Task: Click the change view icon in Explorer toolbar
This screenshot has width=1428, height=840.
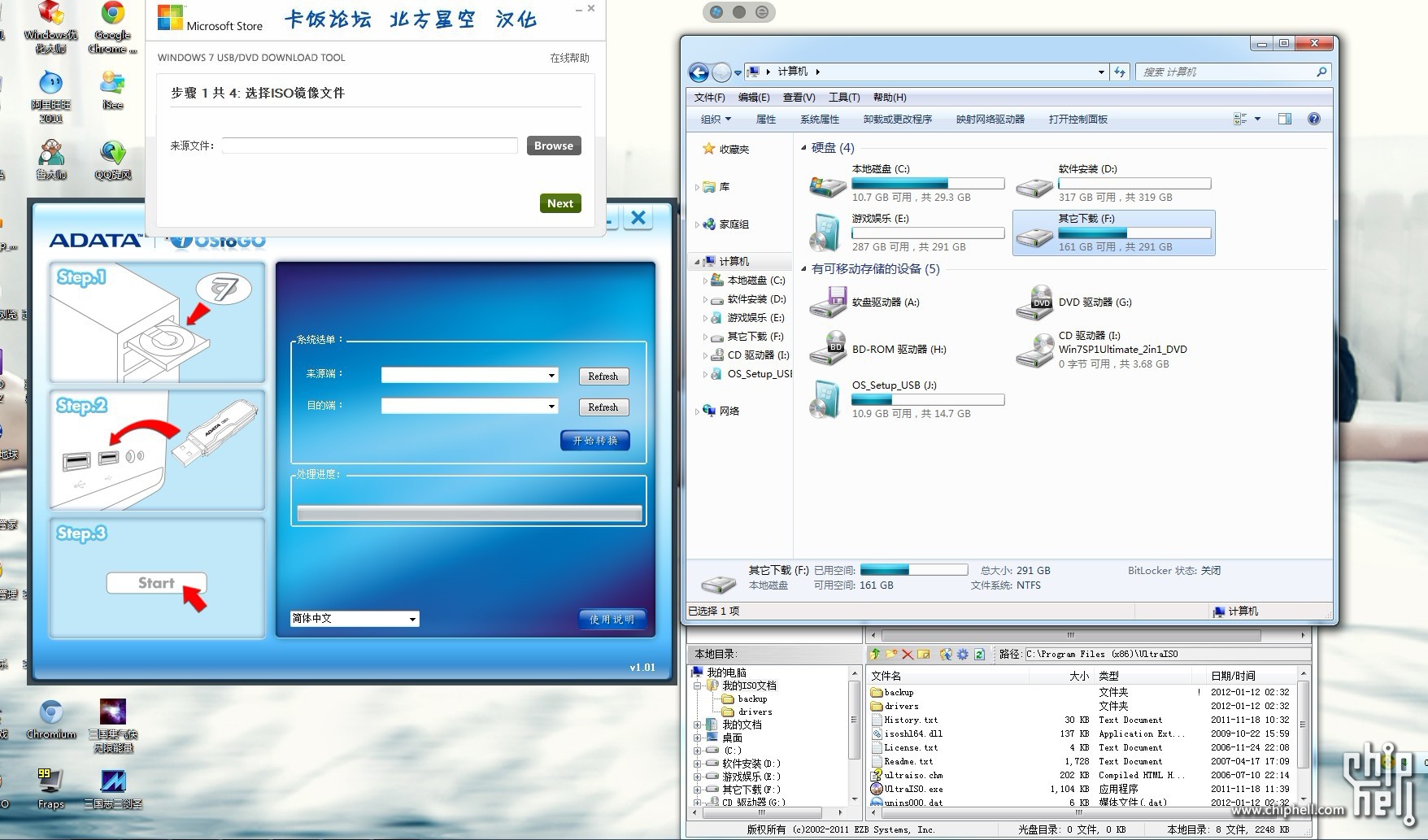Action: pos(1240,119)
